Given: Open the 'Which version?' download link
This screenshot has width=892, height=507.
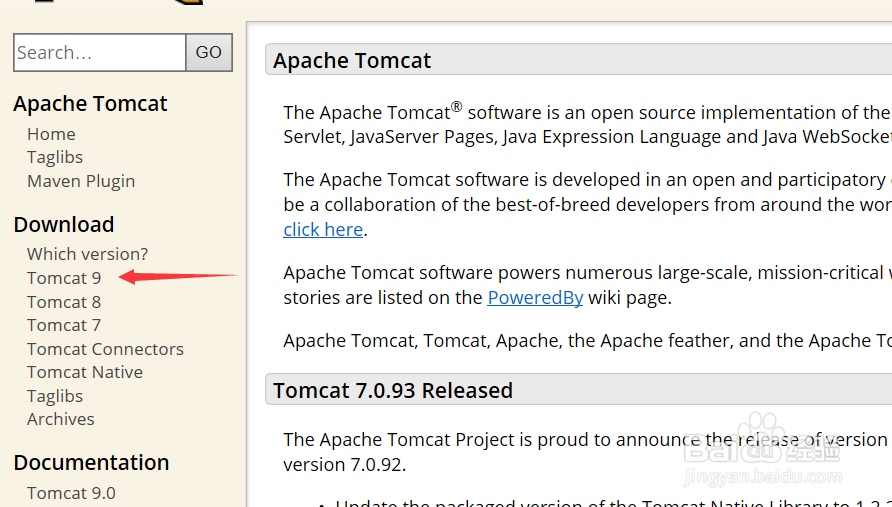Looking at the screenshot, I should (88, 254).
